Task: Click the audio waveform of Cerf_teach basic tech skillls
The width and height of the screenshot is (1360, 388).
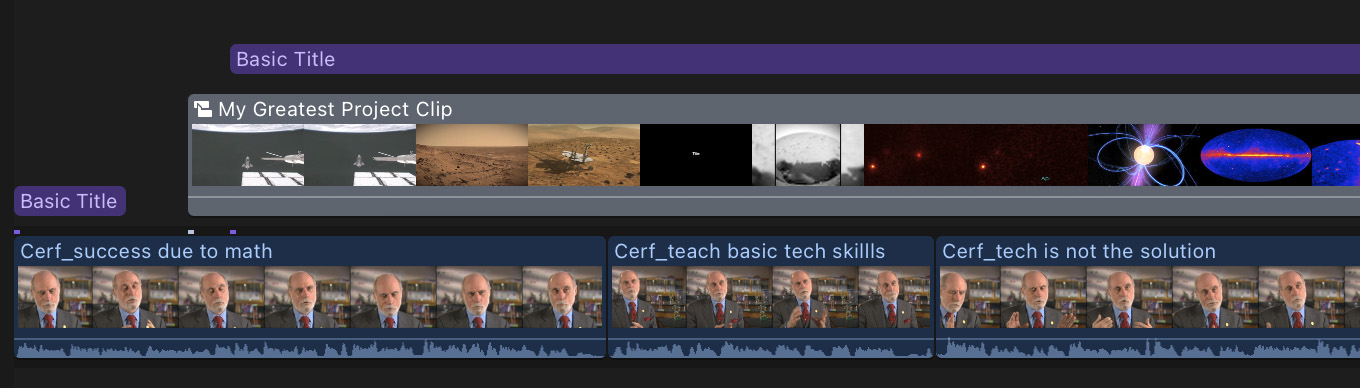Action: point(771,348)
